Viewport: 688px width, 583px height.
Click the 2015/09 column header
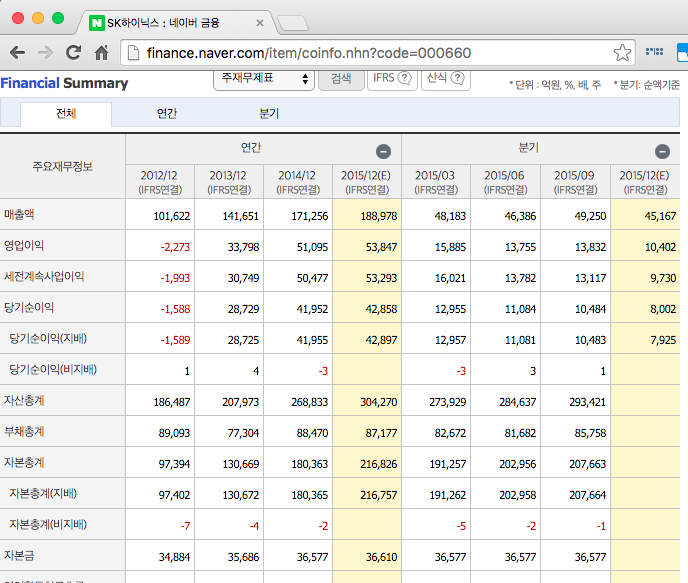[x=575, y=182]
